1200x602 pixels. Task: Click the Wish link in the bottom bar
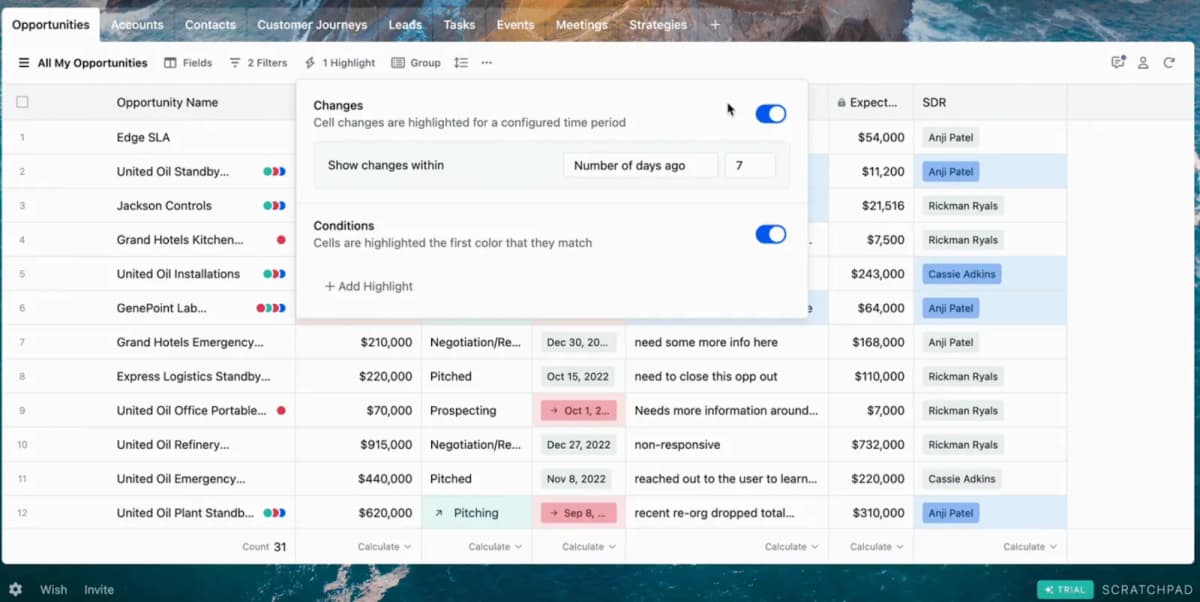tap(53, 589)
